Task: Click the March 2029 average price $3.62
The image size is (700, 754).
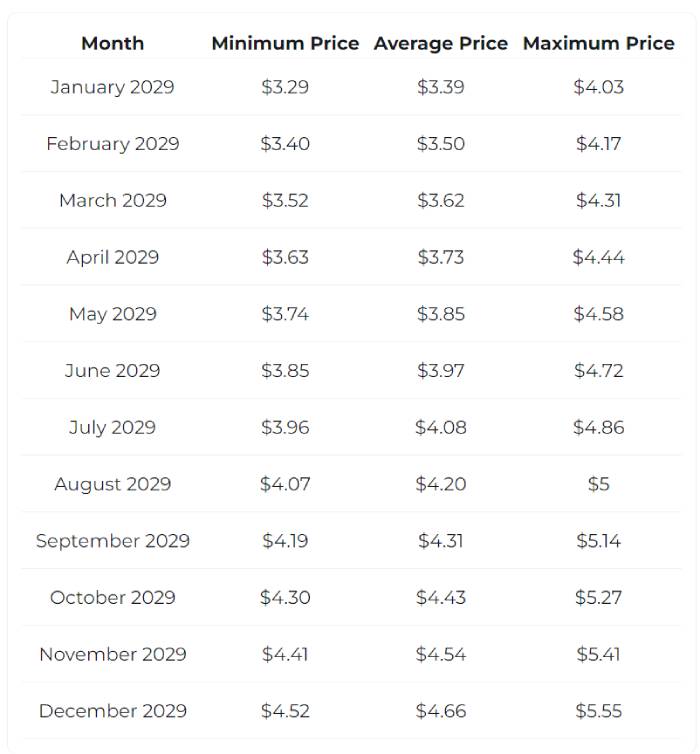Action: pos(440,200)
